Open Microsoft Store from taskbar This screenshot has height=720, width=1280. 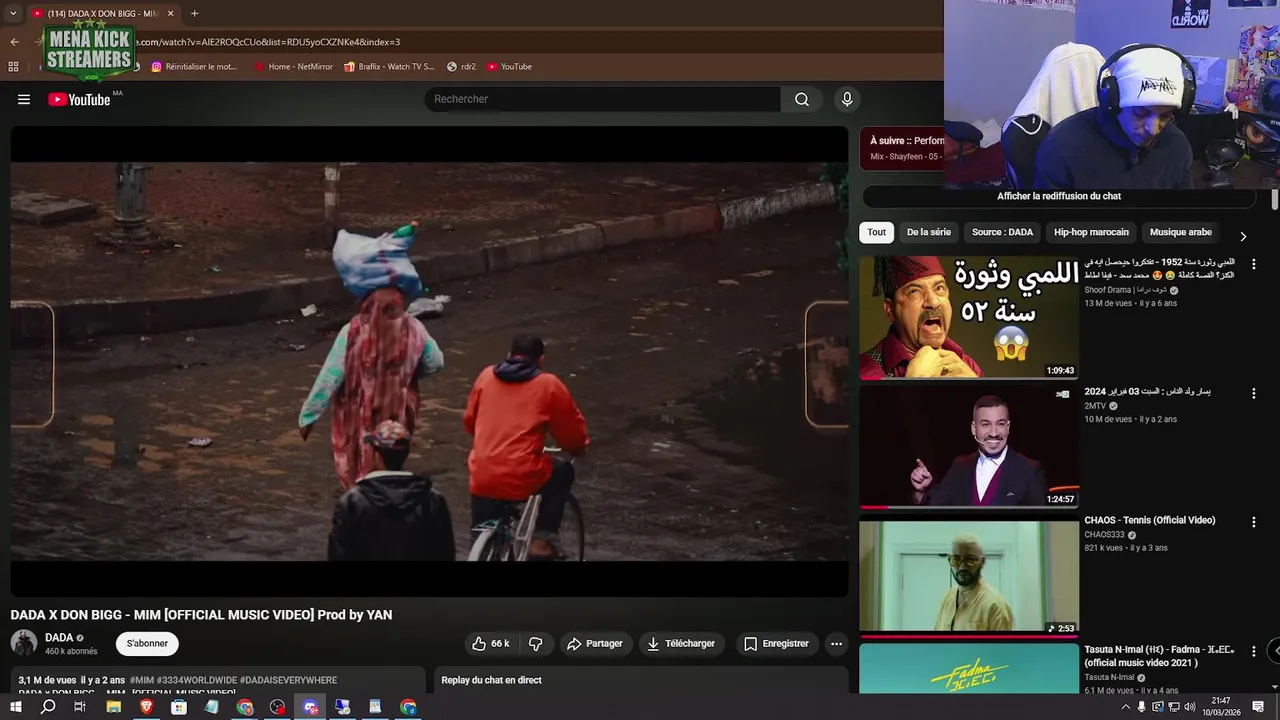(x=179, y=707)
